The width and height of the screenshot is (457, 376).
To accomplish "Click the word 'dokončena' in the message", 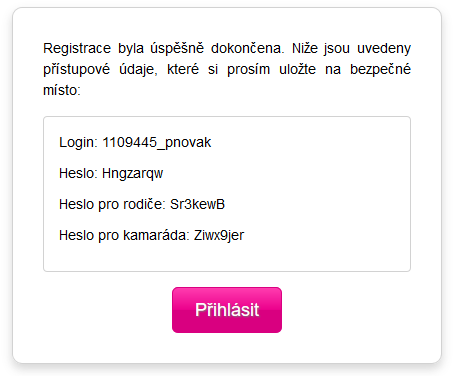I will coord(247,48).
